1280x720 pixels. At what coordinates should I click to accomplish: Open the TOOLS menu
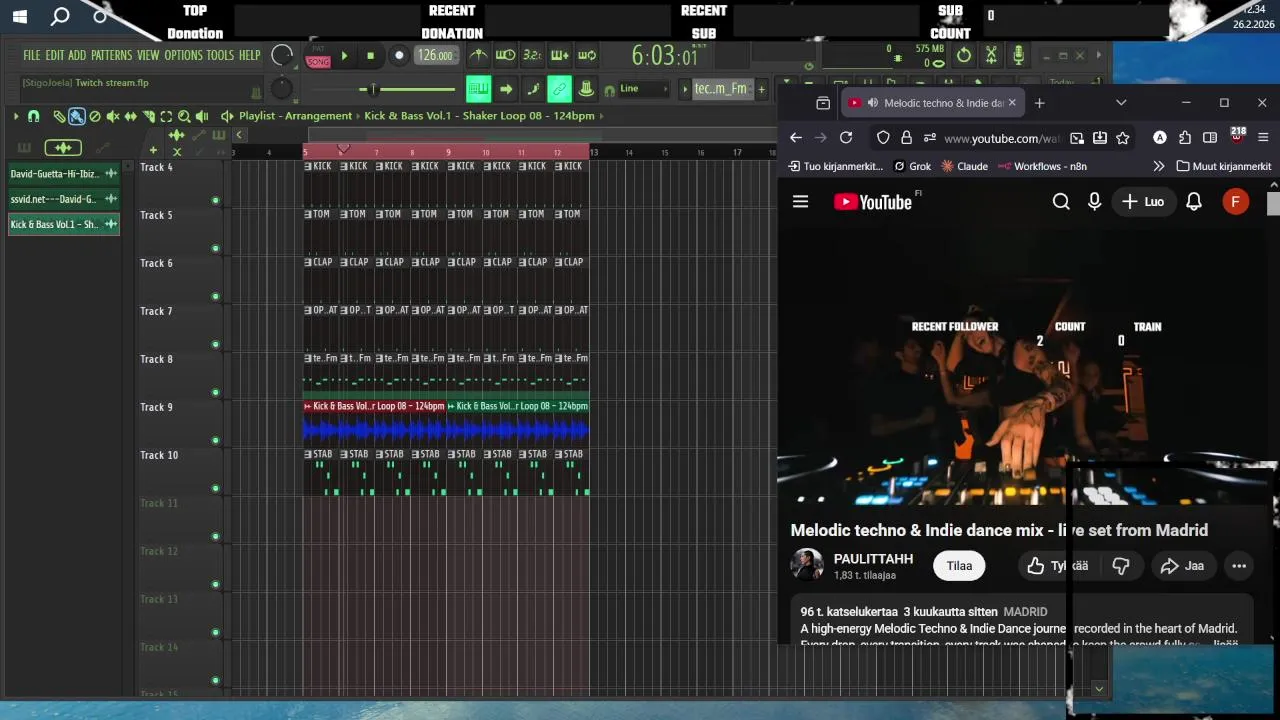click(x=220, y=55)
